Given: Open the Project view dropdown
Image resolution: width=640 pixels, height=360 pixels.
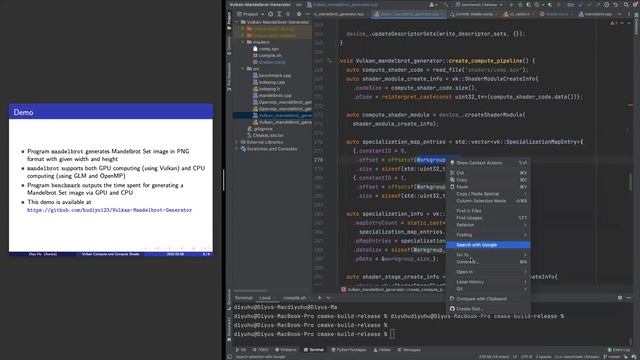Looking at the screenshot, I should tap(251, 14).
